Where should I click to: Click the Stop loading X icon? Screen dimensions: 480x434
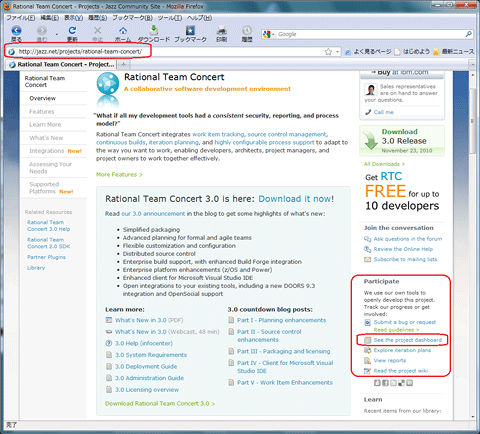pos(97,31)
